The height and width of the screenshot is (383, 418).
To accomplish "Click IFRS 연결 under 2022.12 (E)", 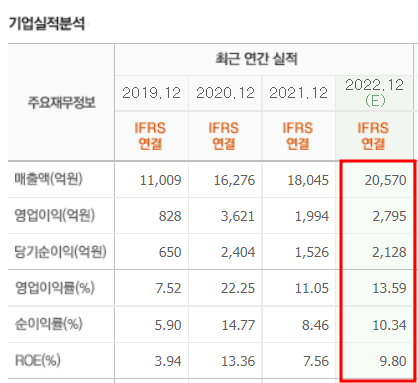I will (373, 136).
